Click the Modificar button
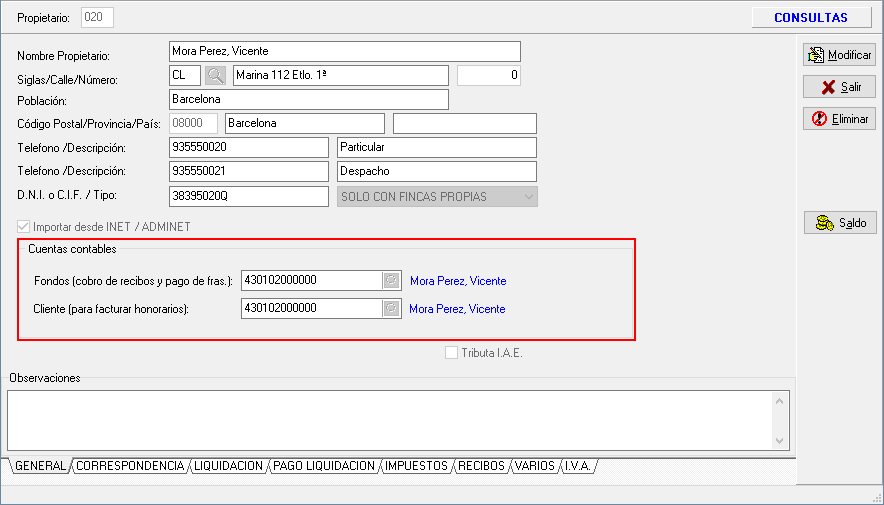 coord(839,55)
